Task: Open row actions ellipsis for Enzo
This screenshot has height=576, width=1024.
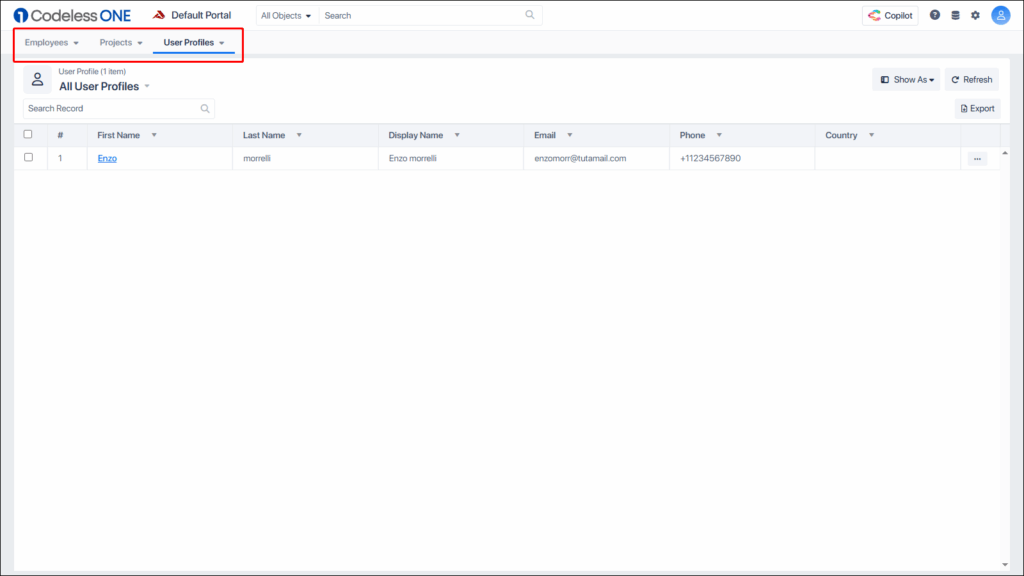Action: click(978, 159)
